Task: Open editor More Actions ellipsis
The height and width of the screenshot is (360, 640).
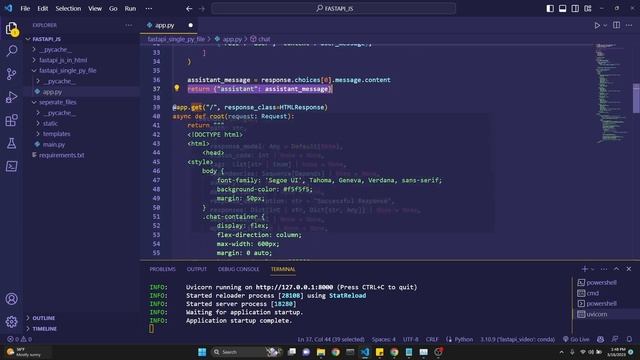Action: point(629,25)
